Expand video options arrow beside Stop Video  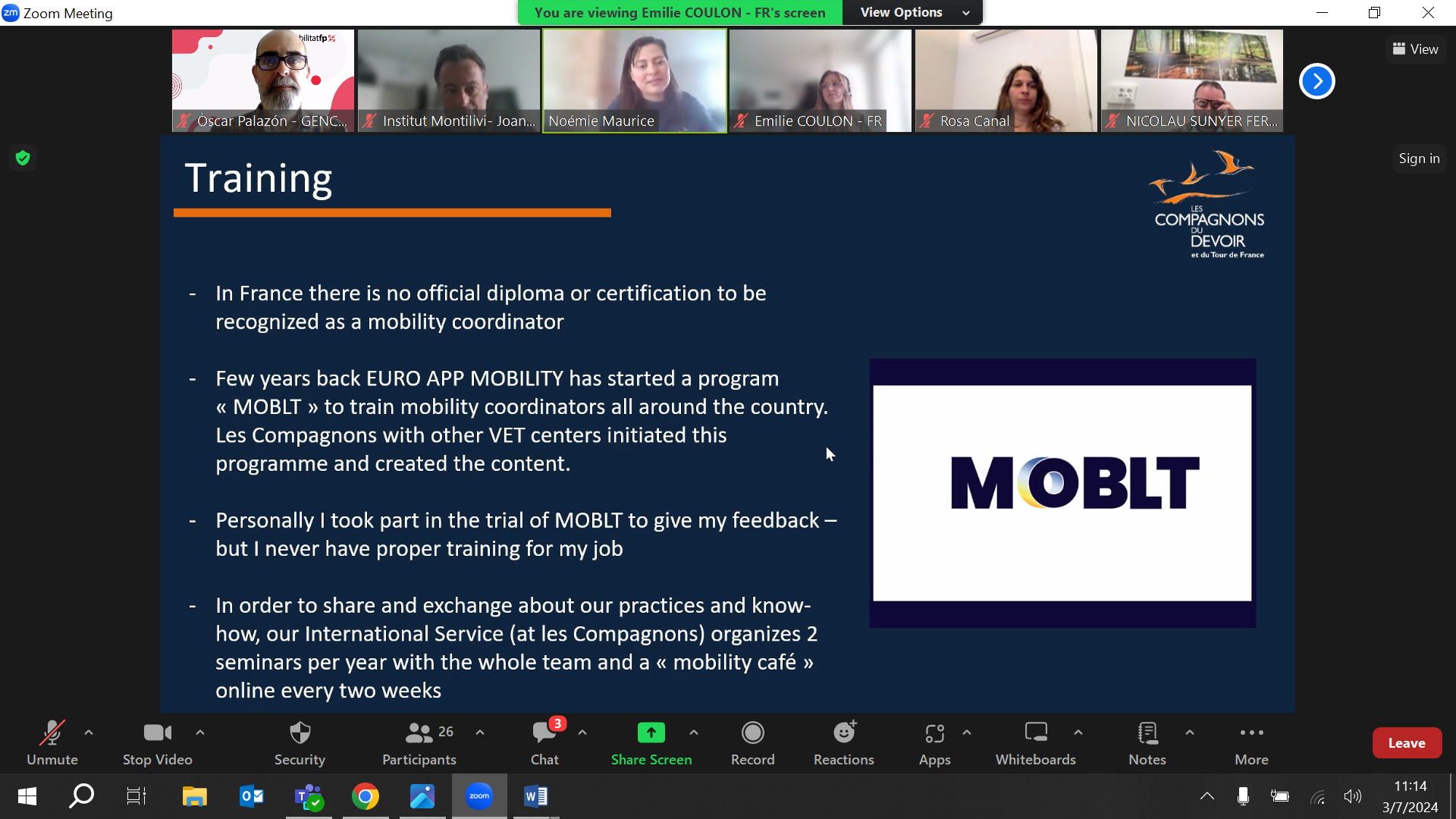200,733
